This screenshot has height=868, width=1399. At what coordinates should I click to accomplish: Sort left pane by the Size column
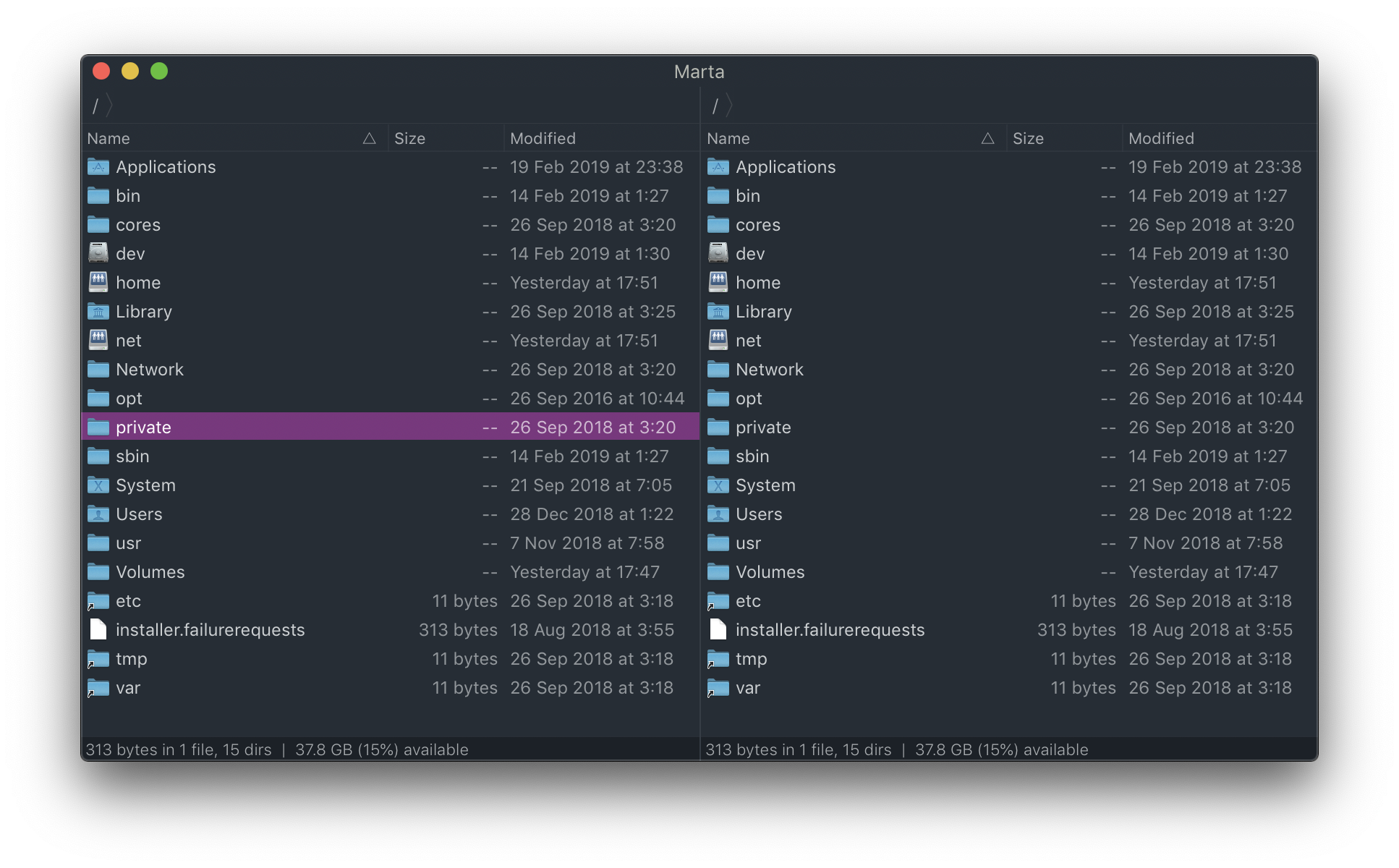(409, 138)
